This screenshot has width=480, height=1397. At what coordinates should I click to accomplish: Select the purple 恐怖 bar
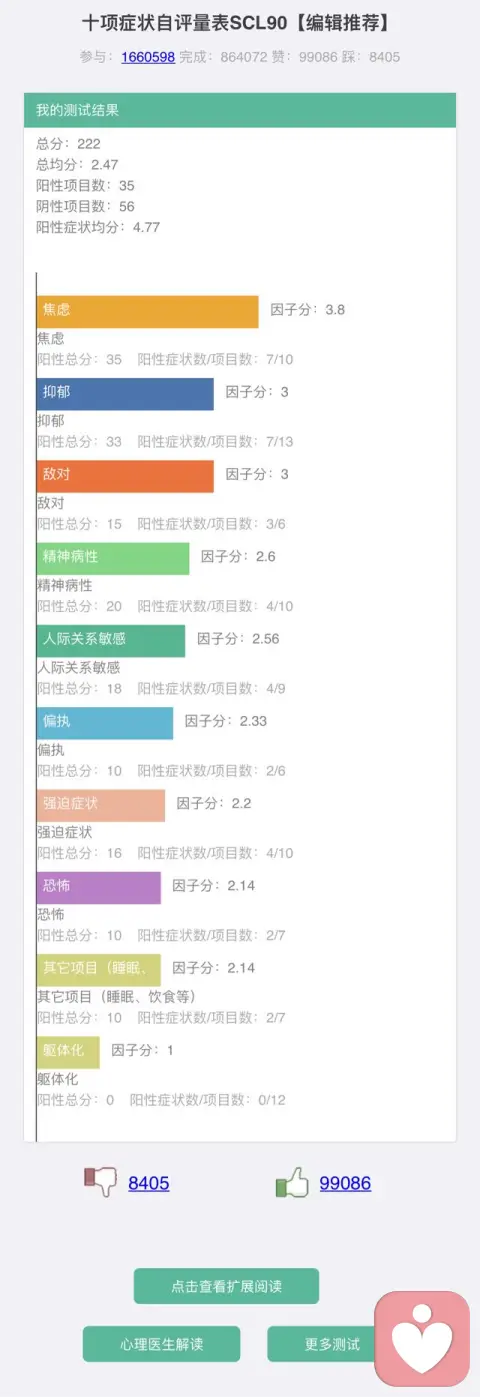99,887
